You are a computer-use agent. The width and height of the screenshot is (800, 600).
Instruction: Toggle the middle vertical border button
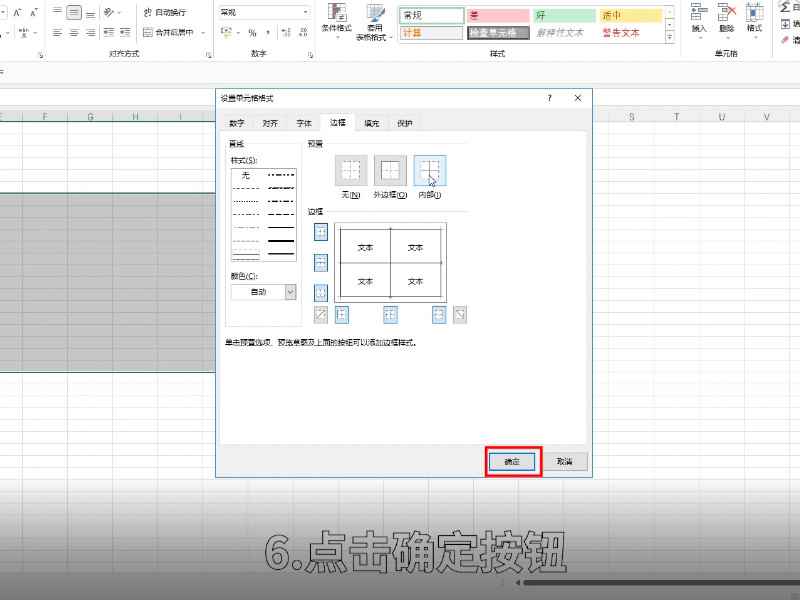(x=388, y=313)
